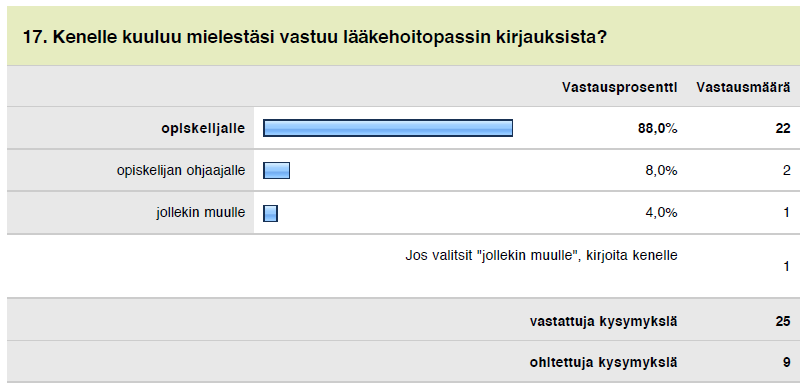Select the Vastausmäärä column header
The width and height of the screenshot is (810, 389).
[x=743, y=87]
